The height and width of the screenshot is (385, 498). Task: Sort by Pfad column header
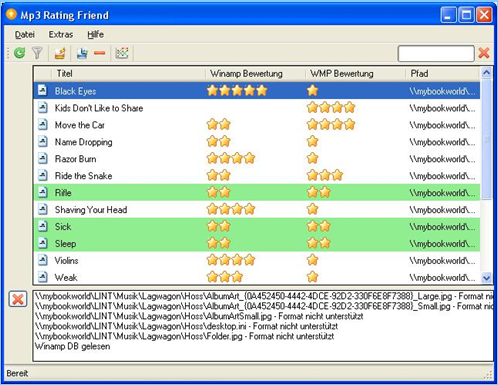click(x=443, y=73)
